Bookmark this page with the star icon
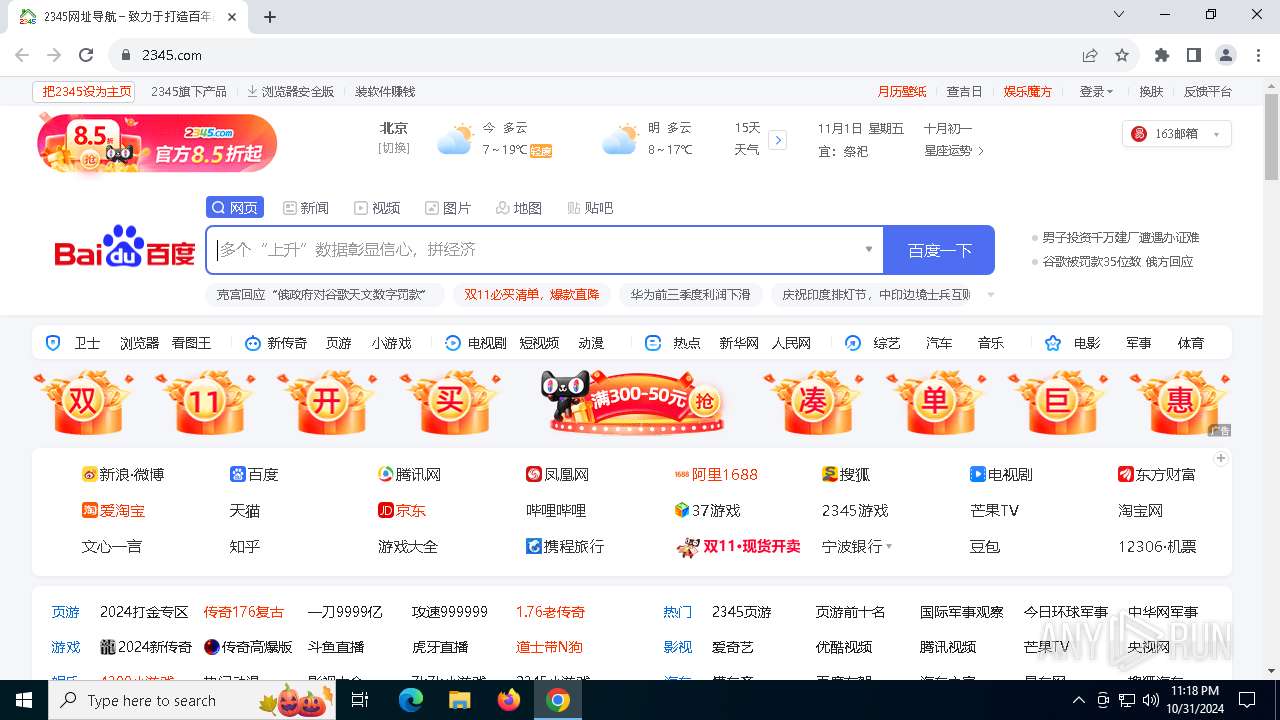1280x720 pixels. [x=1122, y=55]
